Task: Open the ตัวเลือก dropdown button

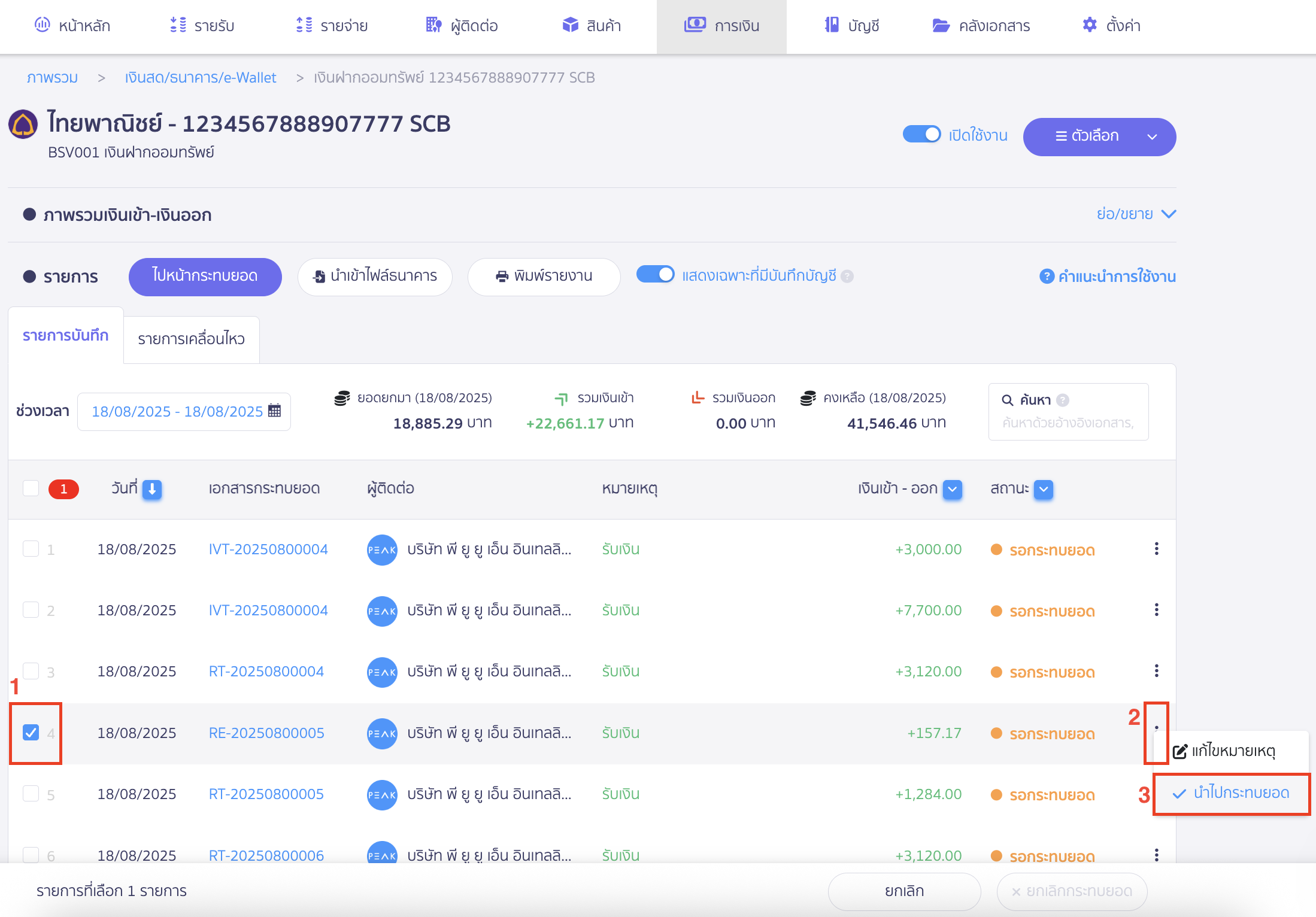Action: click(x=1099, y=136)
